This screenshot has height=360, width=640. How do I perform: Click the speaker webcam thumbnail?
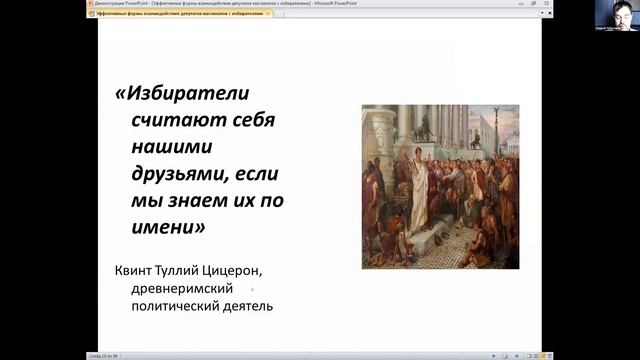click(617, 16)
